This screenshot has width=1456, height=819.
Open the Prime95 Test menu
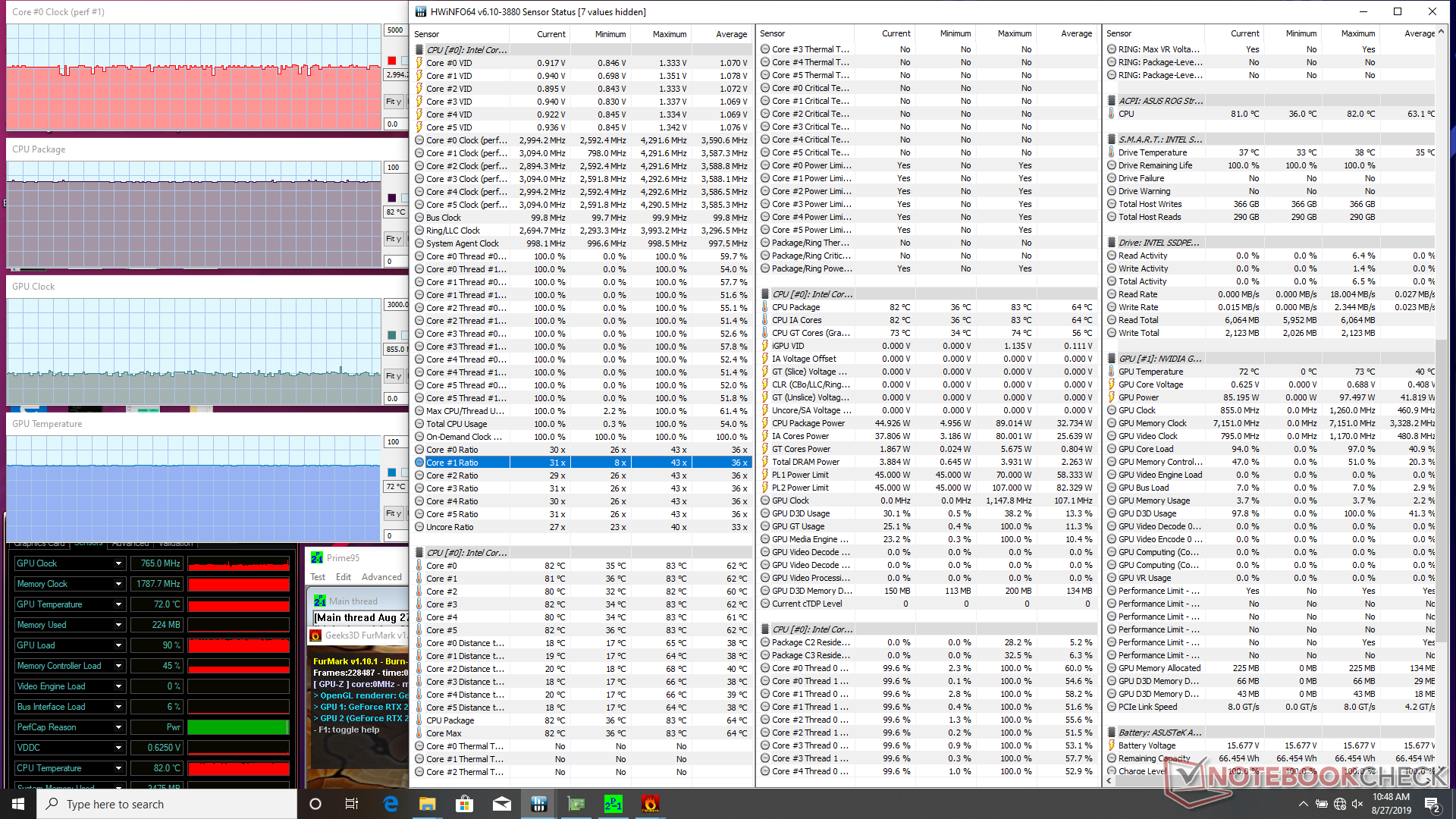pyautogui.click(x=317, y=577)
